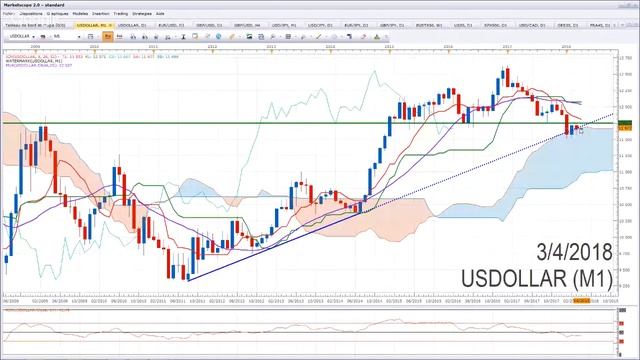Open the Modèles menu
This screenshot has height=360, width=640.
(80, 13)
